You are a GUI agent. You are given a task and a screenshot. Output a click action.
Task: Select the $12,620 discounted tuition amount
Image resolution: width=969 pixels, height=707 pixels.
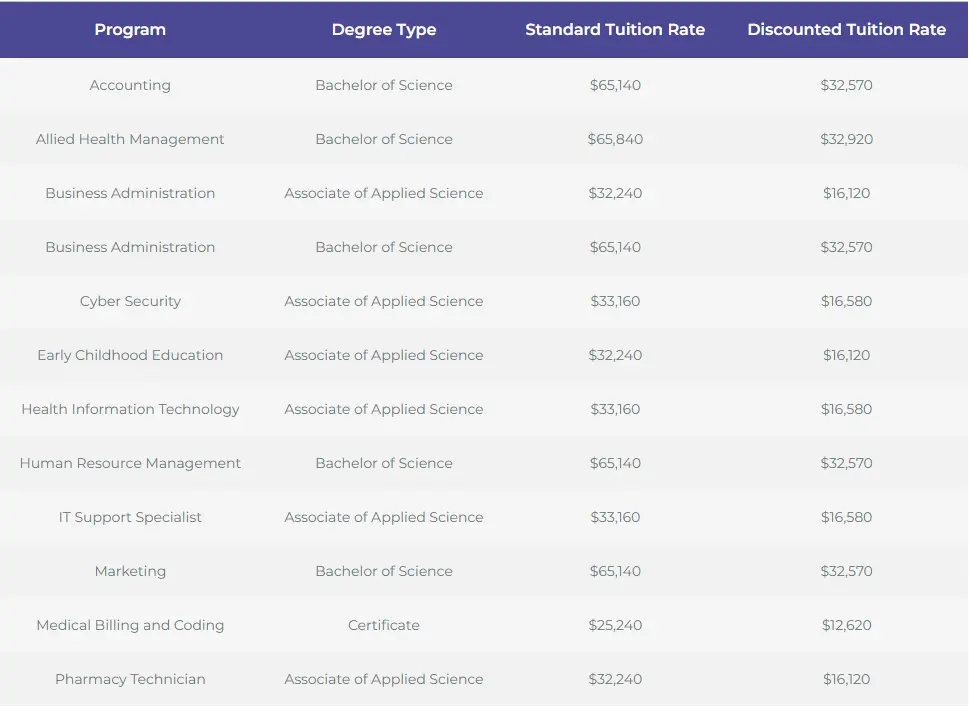click(x=846, y=625)
